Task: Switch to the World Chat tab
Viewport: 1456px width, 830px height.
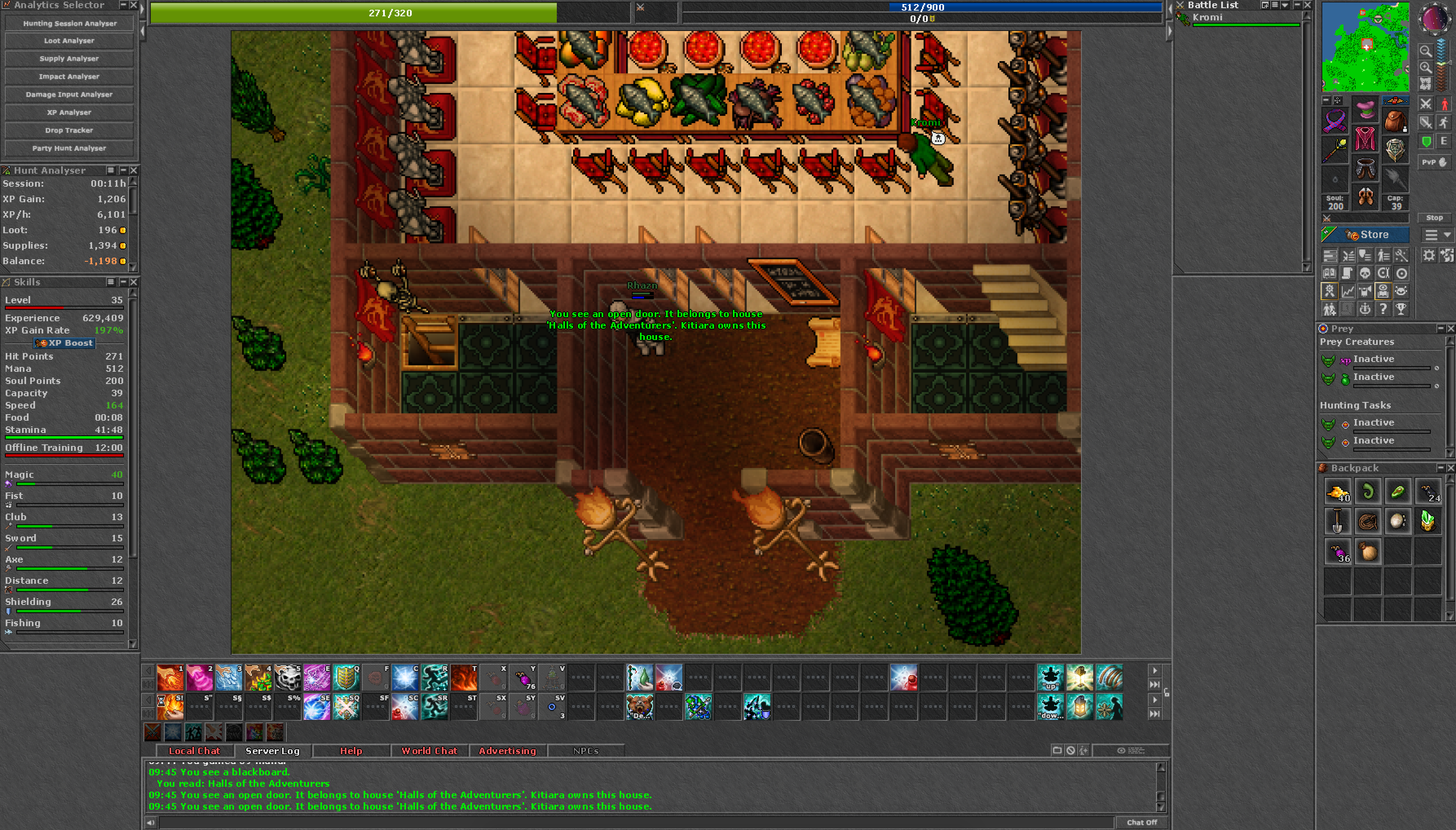Action: tap(429, 751)
